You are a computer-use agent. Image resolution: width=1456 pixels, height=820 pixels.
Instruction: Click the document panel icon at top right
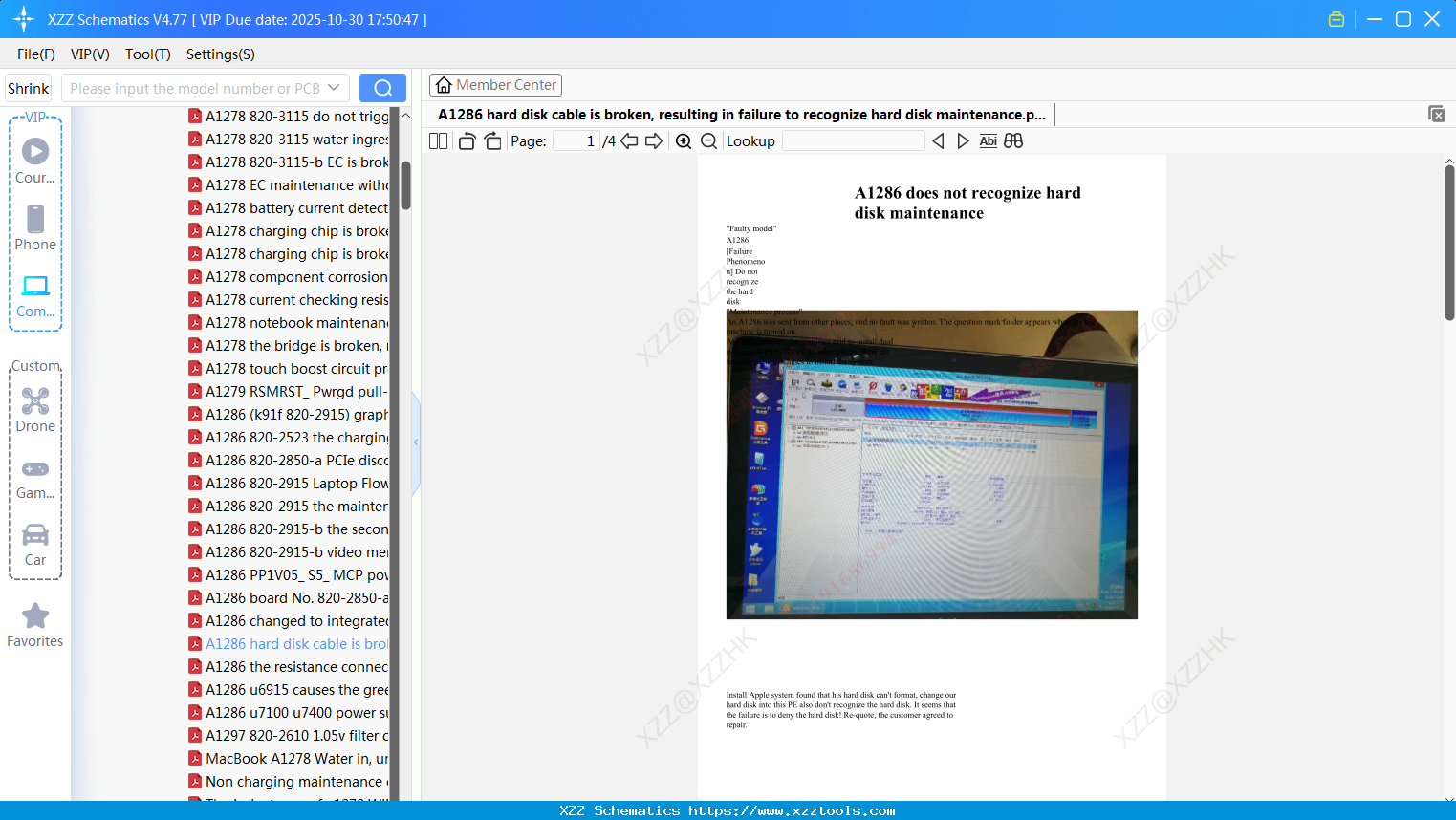tap(1436, 114)
